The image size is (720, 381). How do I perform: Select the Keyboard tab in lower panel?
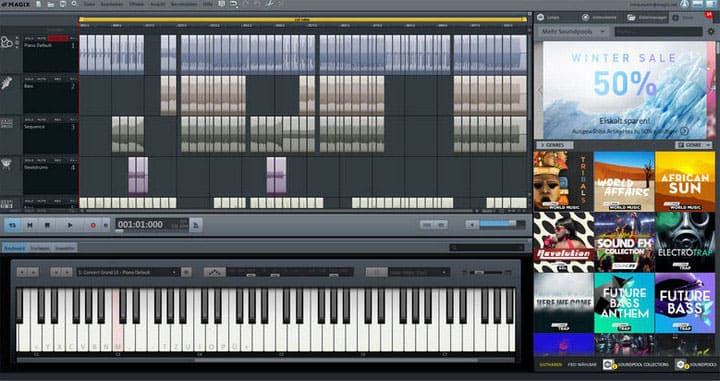coord(14,248)
